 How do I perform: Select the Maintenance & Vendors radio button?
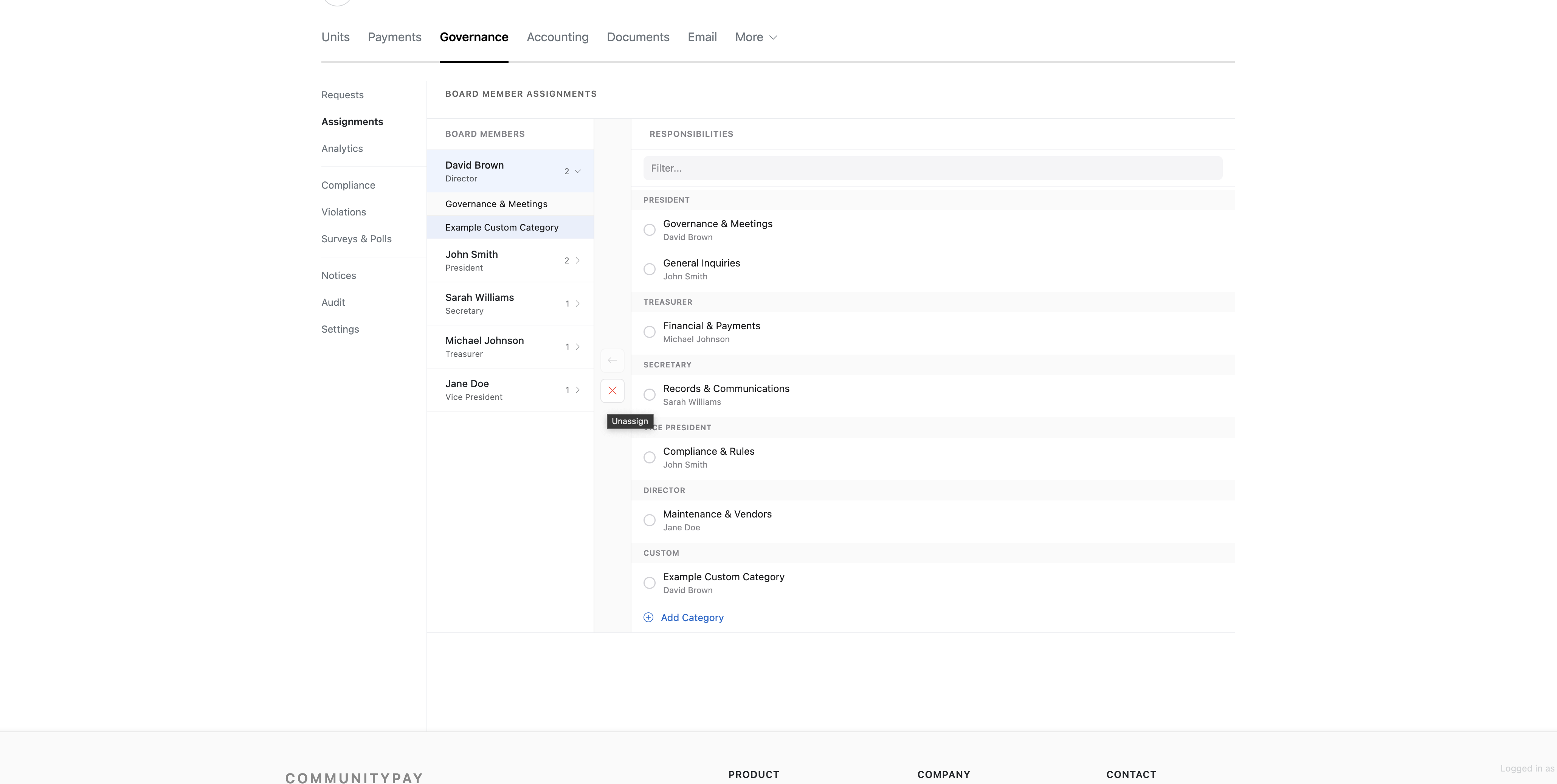click(649, 520)
